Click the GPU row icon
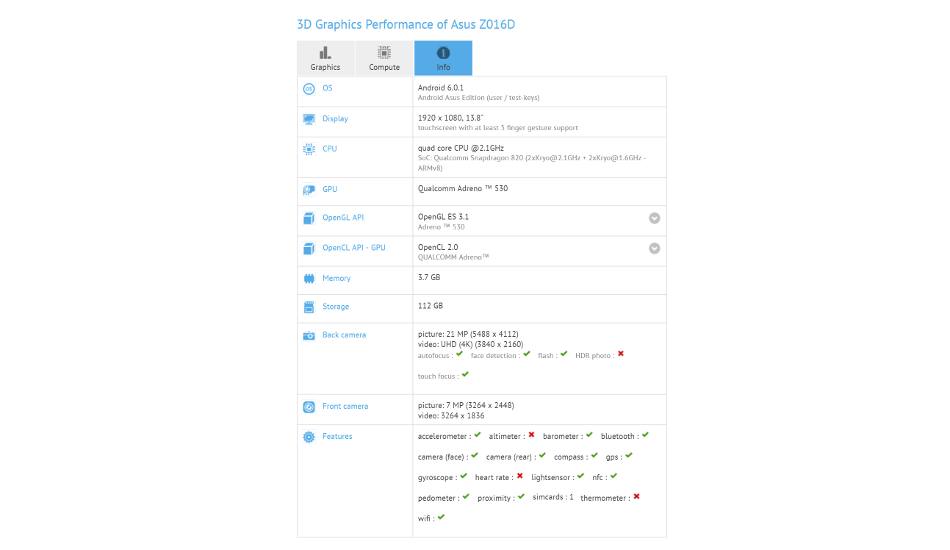This screenshot has width=950, height=550. 309,190
